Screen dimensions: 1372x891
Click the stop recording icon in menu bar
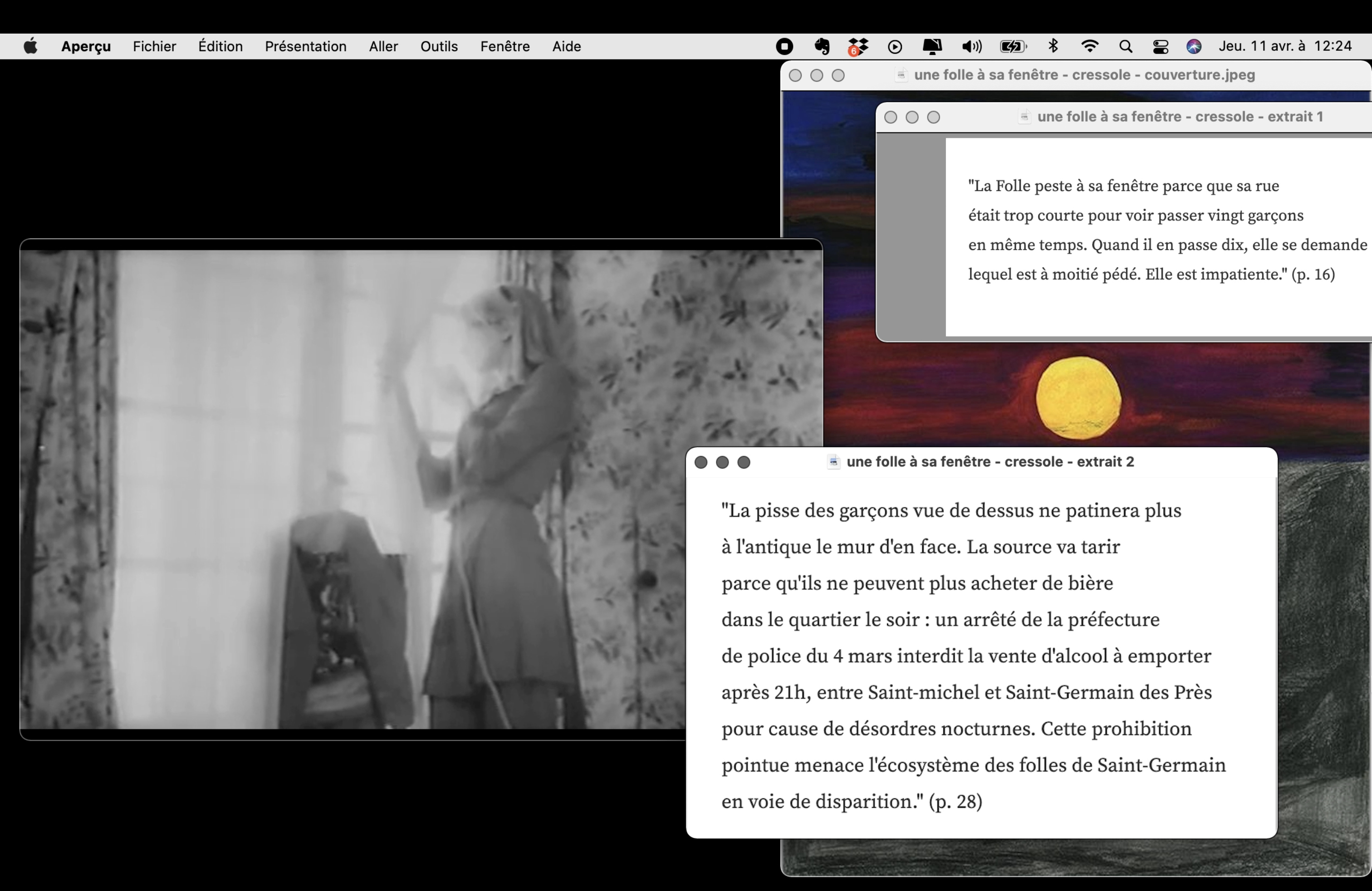[x=784, y=46]
